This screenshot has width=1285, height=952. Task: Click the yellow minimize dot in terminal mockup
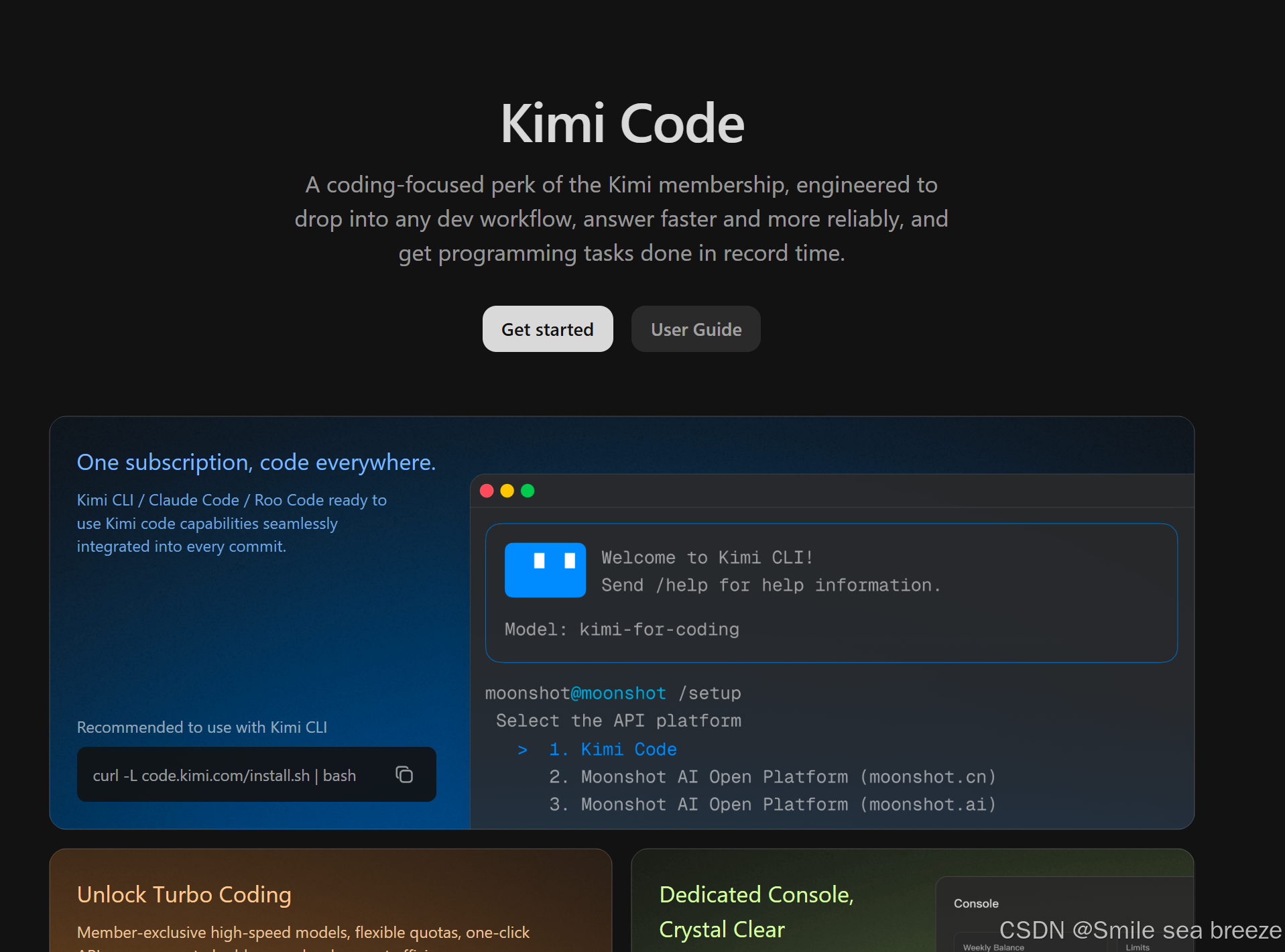(507, 491)
